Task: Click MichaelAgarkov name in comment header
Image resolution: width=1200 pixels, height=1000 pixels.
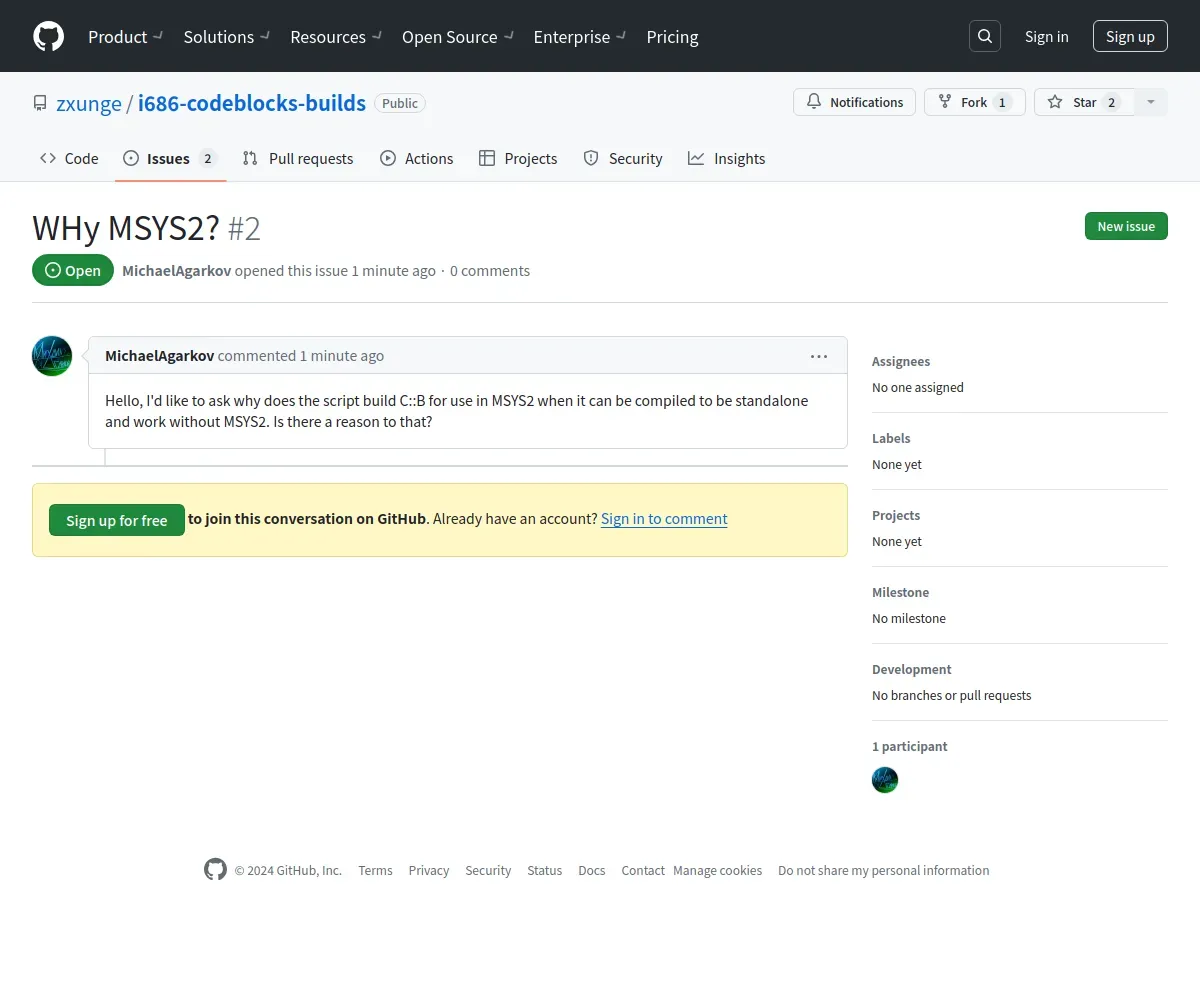Action: [159, 355]
